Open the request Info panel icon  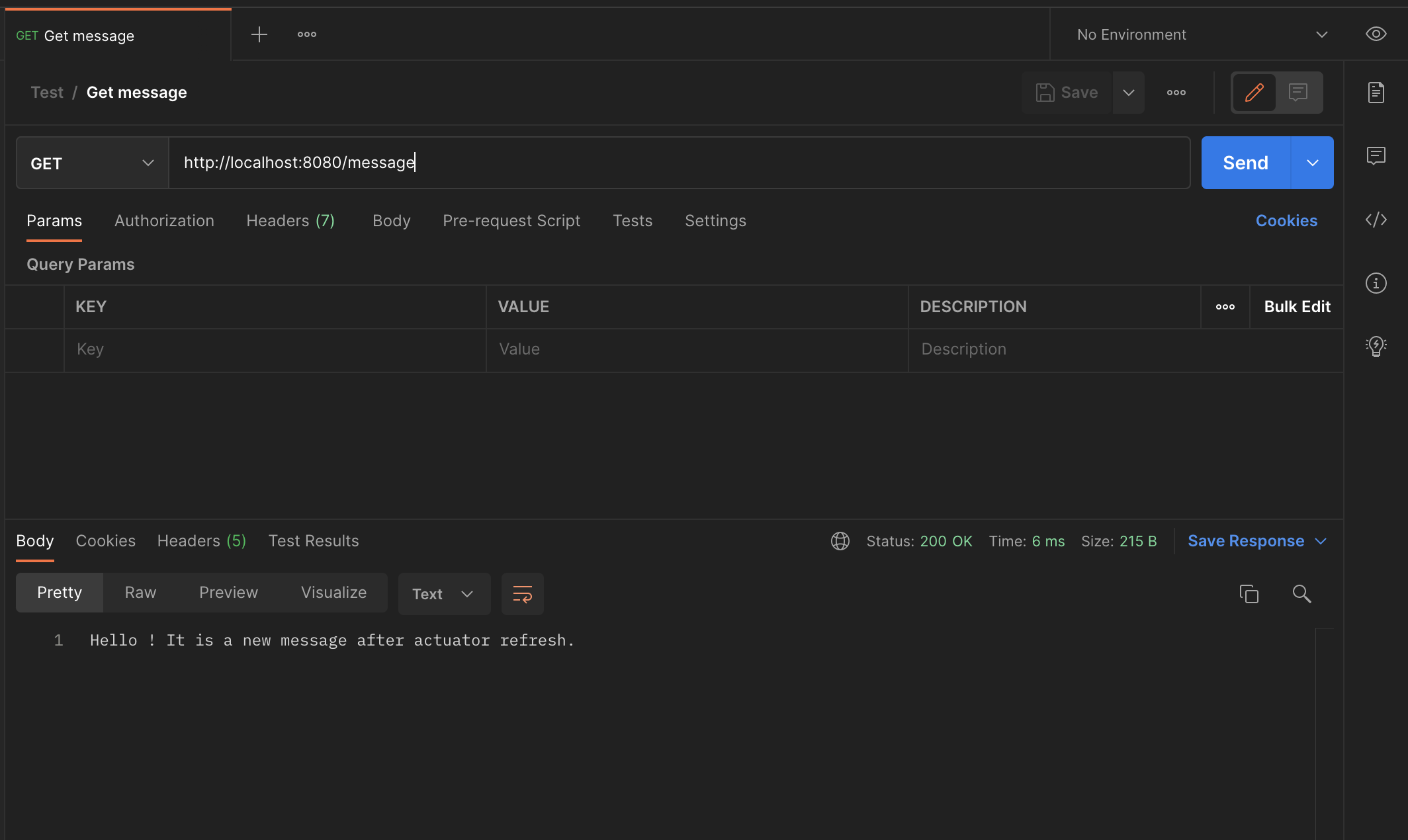point(1376,283)
